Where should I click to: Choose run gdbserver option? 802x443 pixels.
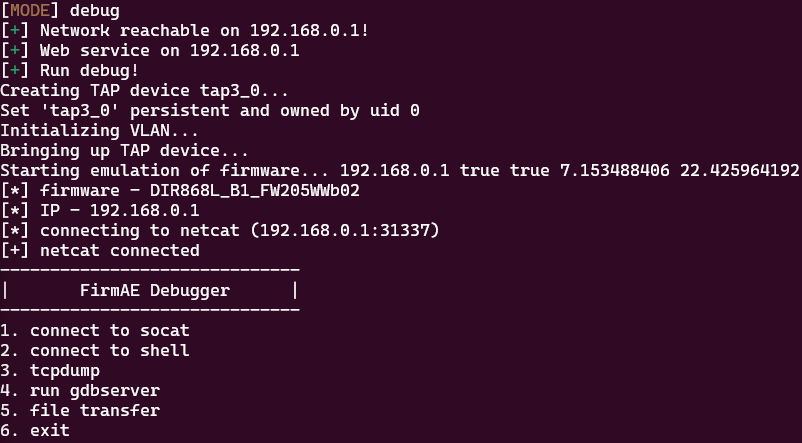coord(80,390)
